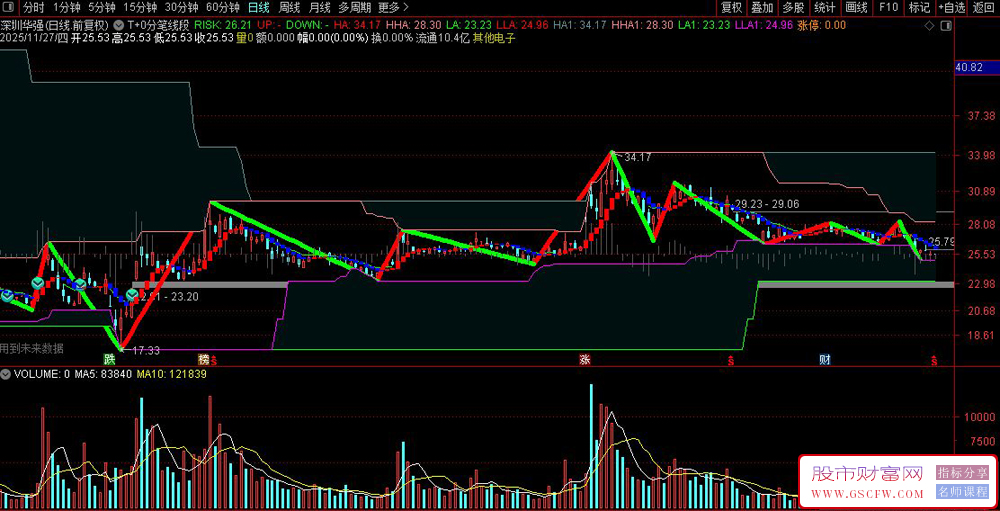Add stock via +自选 button
Viewport: 1000px width, 511px height.
(952, 8)
